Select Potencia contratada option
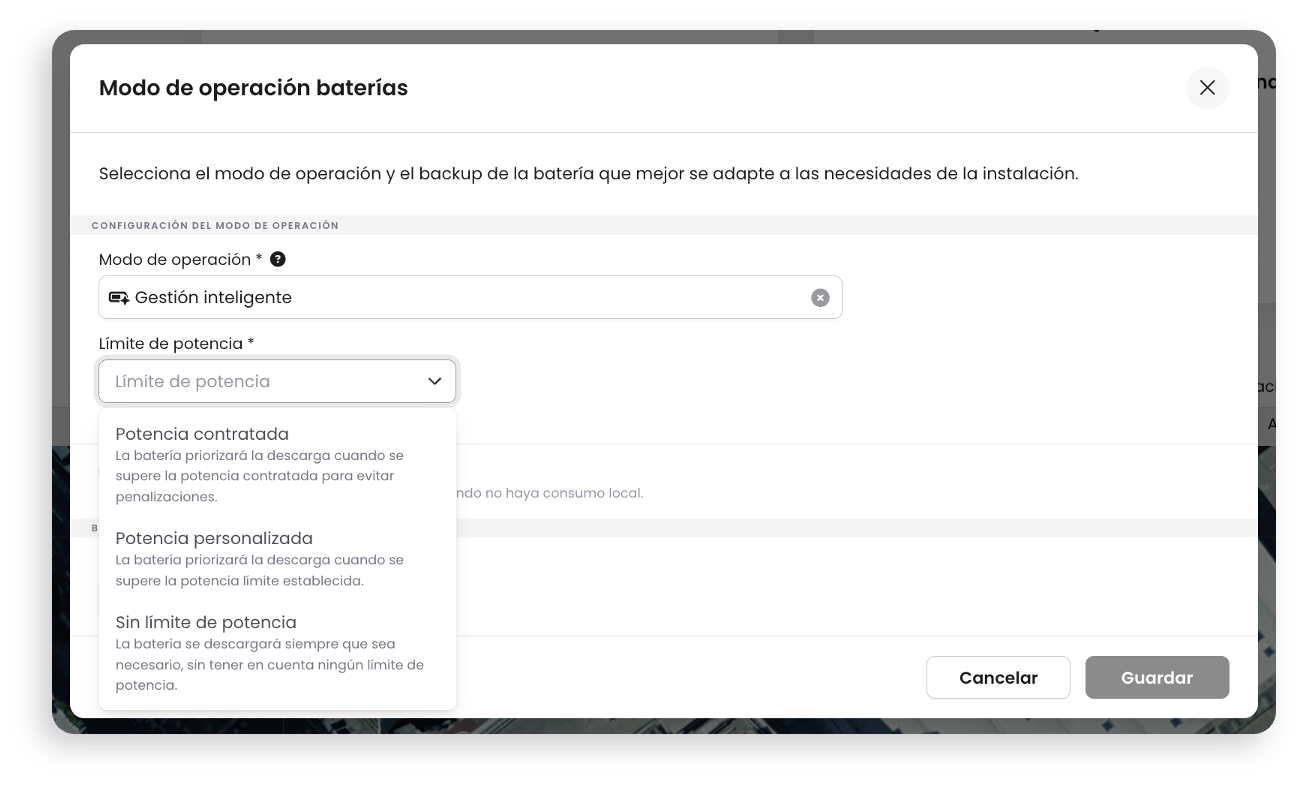Image resolution: width=1306 pixels, height=786 pixels. click(278, 465)
